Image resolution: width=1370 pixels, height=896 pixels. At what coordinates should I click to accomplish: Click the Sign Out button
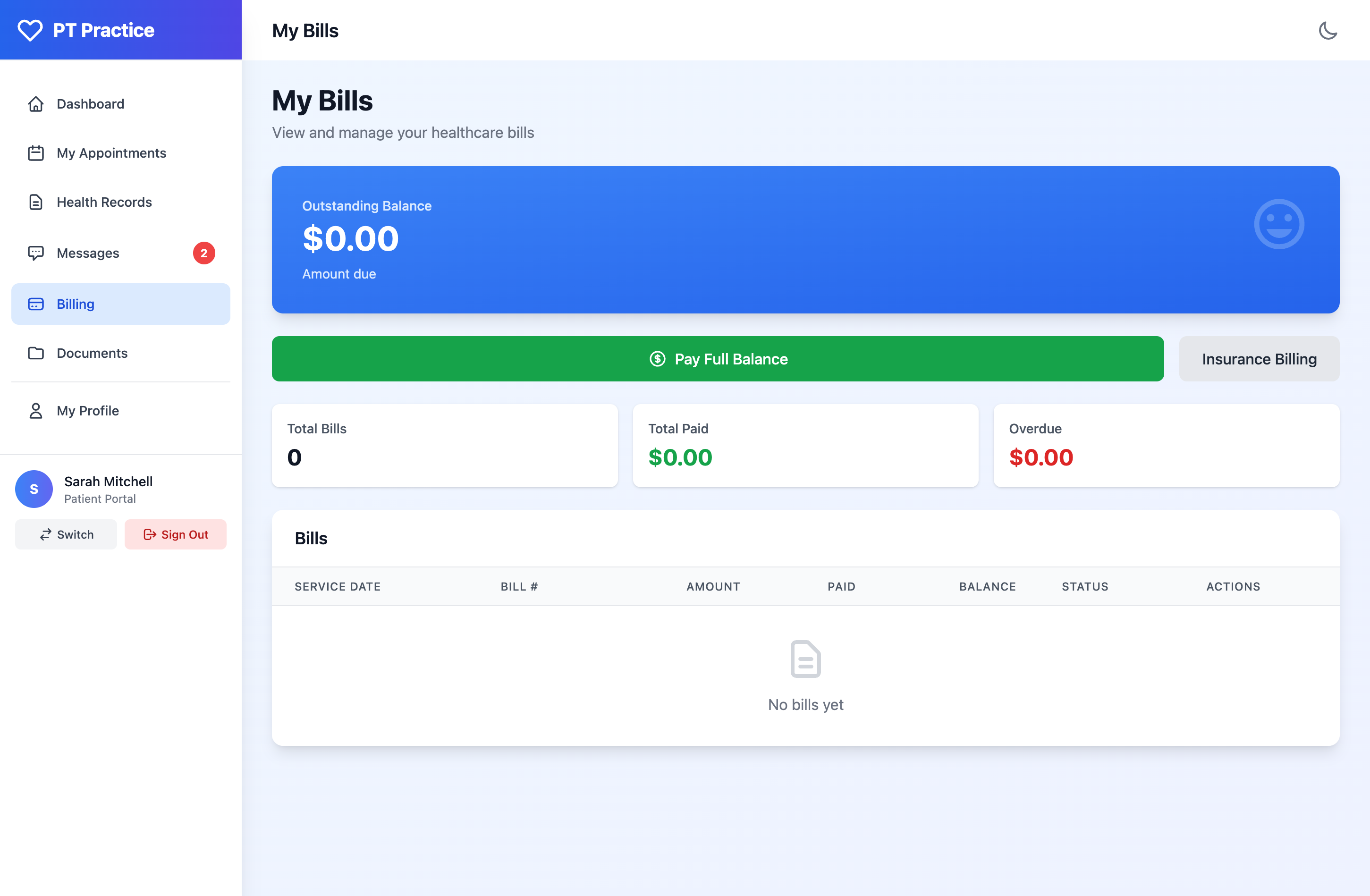click(x=176, y=534)
